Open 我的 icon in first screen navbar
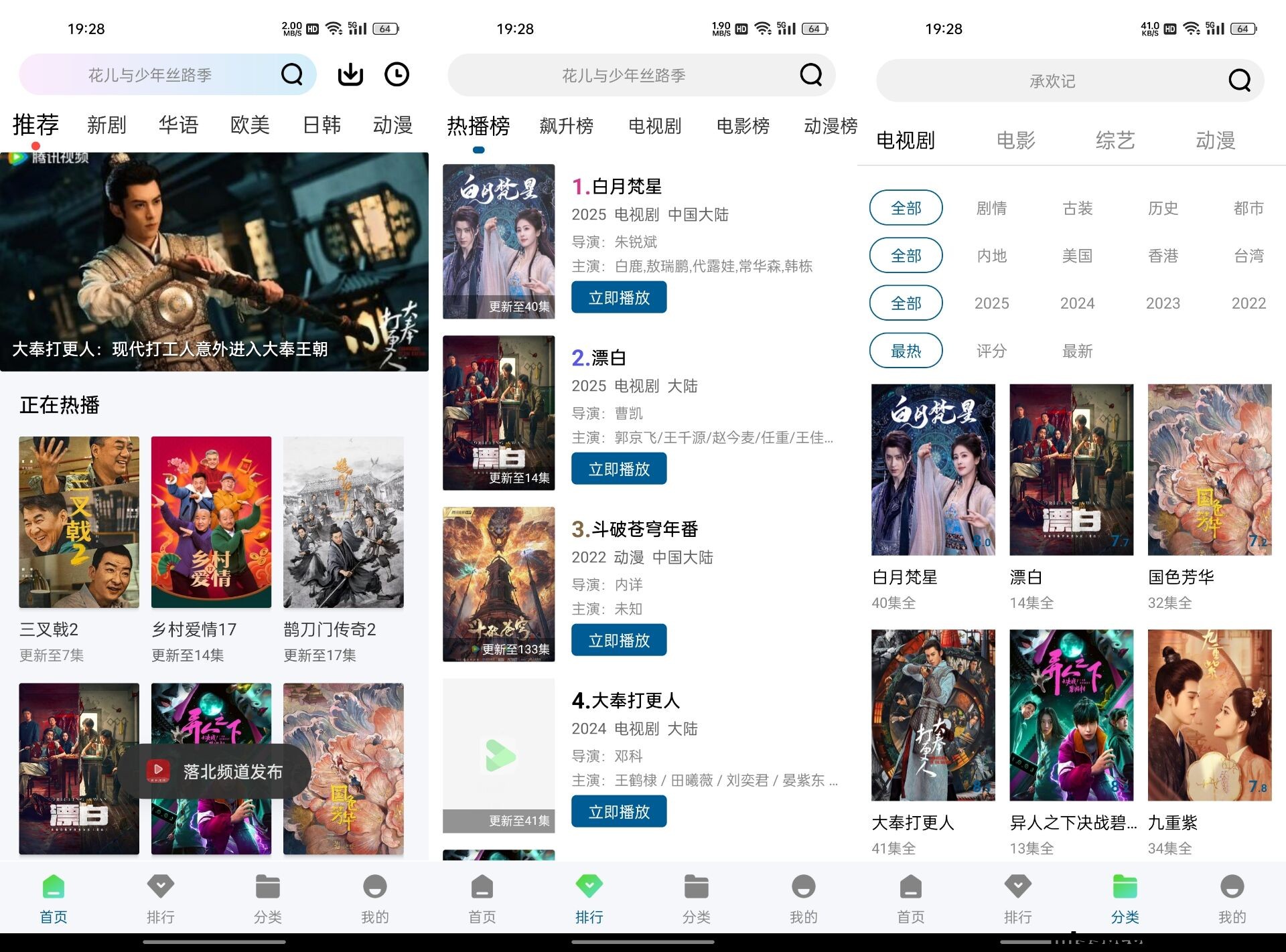 click(375, 886)
